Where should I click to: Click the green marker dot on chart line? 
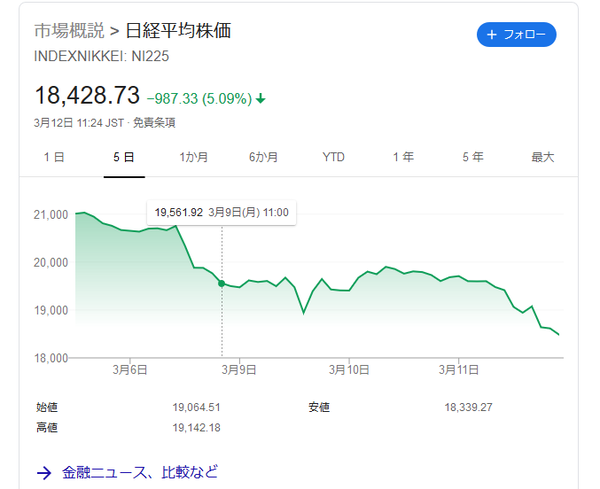pos(222,284)
